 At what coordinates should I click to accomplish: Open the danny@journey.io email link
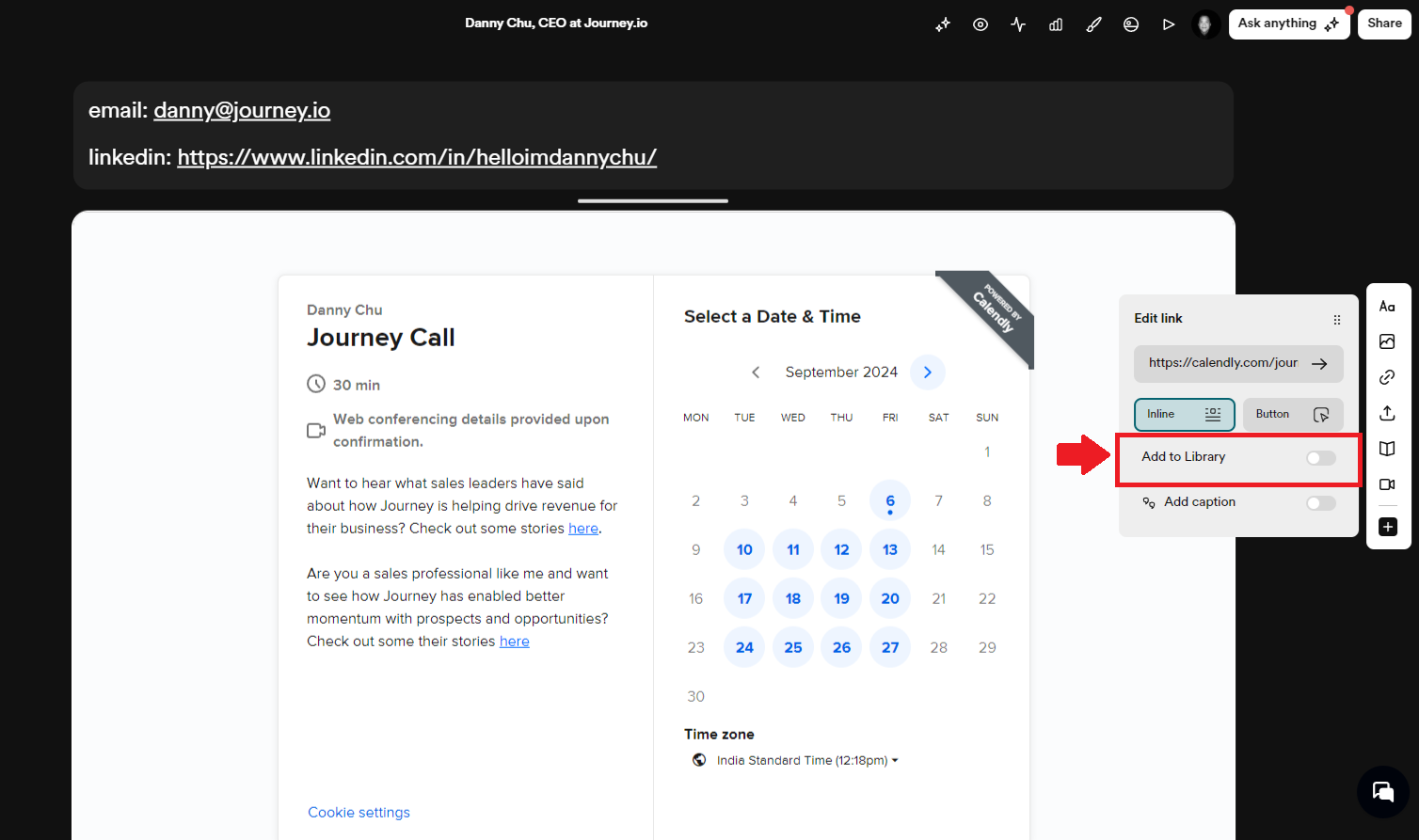coord(242,111)
